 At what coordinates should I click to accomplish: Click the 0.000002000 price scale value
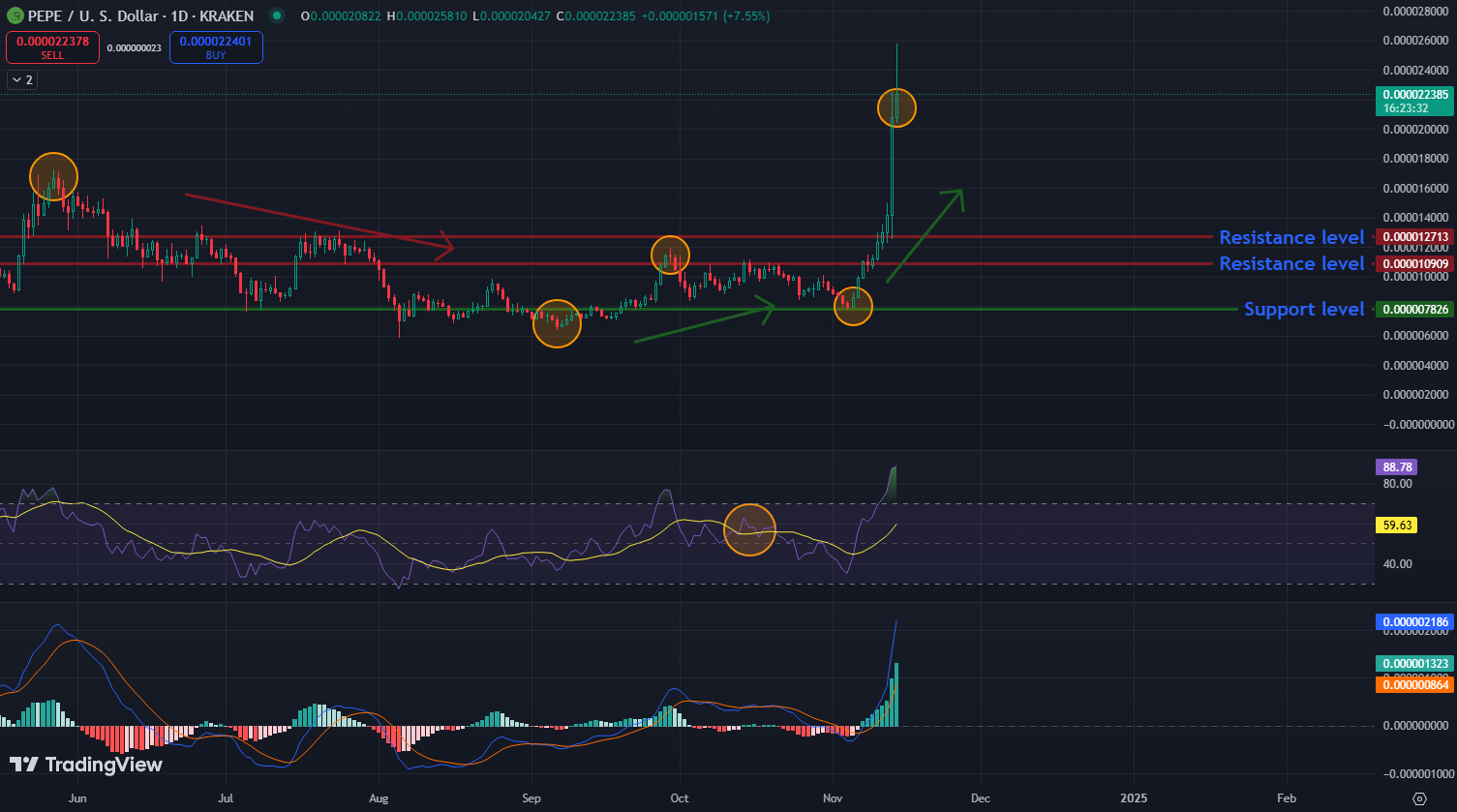(x=1417, y=395)
